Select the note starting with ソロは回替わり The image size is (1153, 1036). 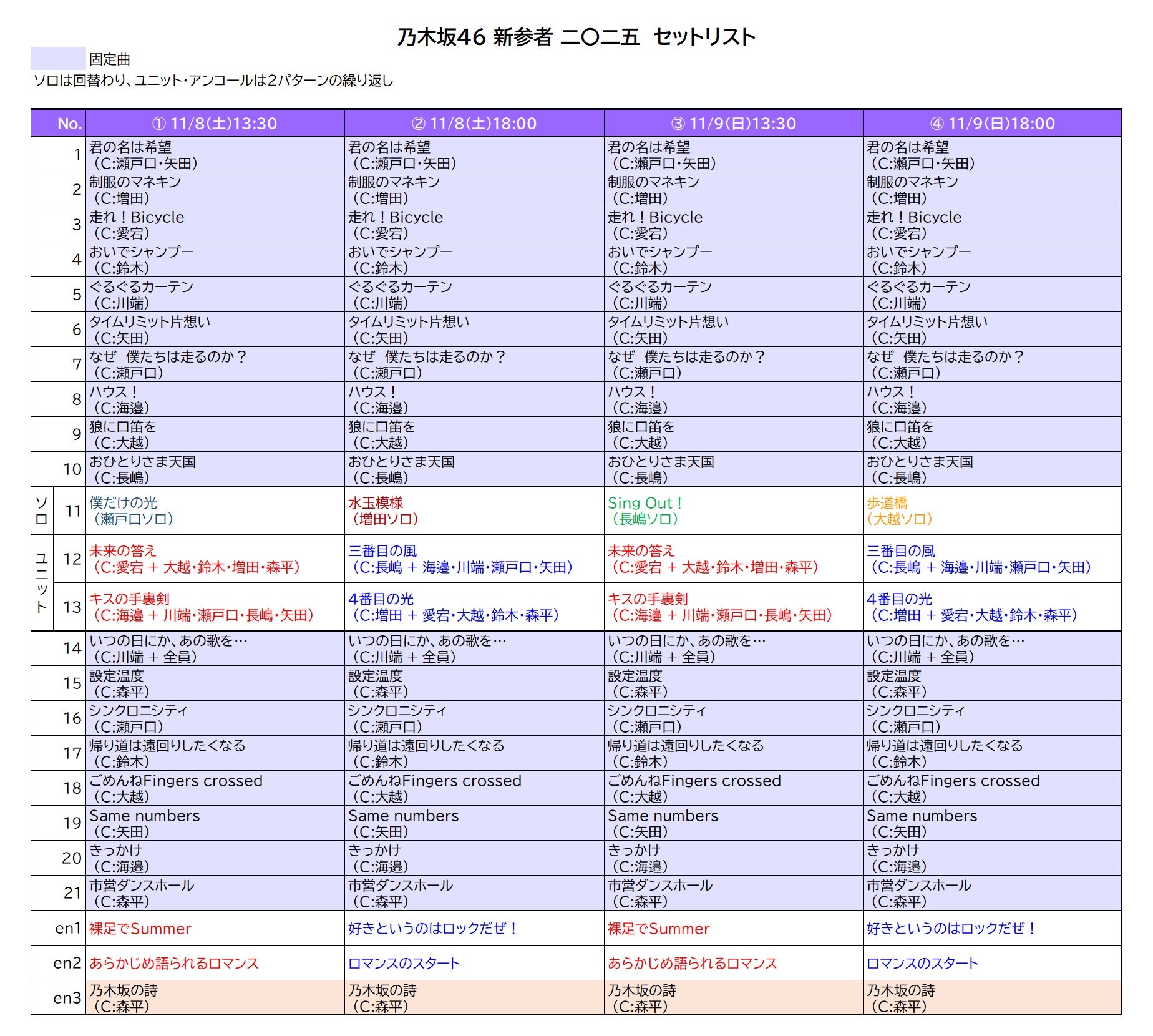213,81
